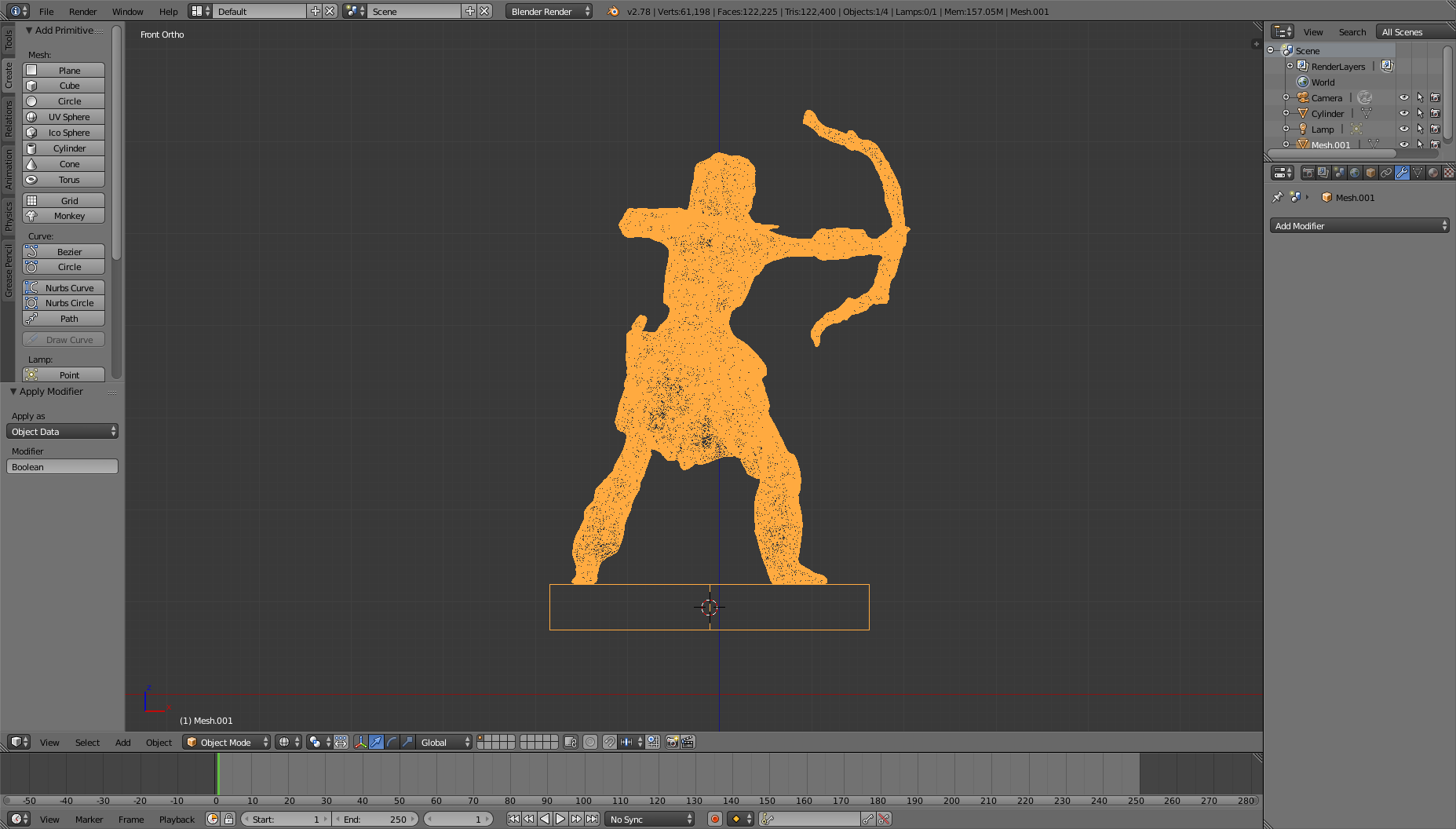Open the Render properties tab
Screen dimensions: 1456x829
point(1308,173)
